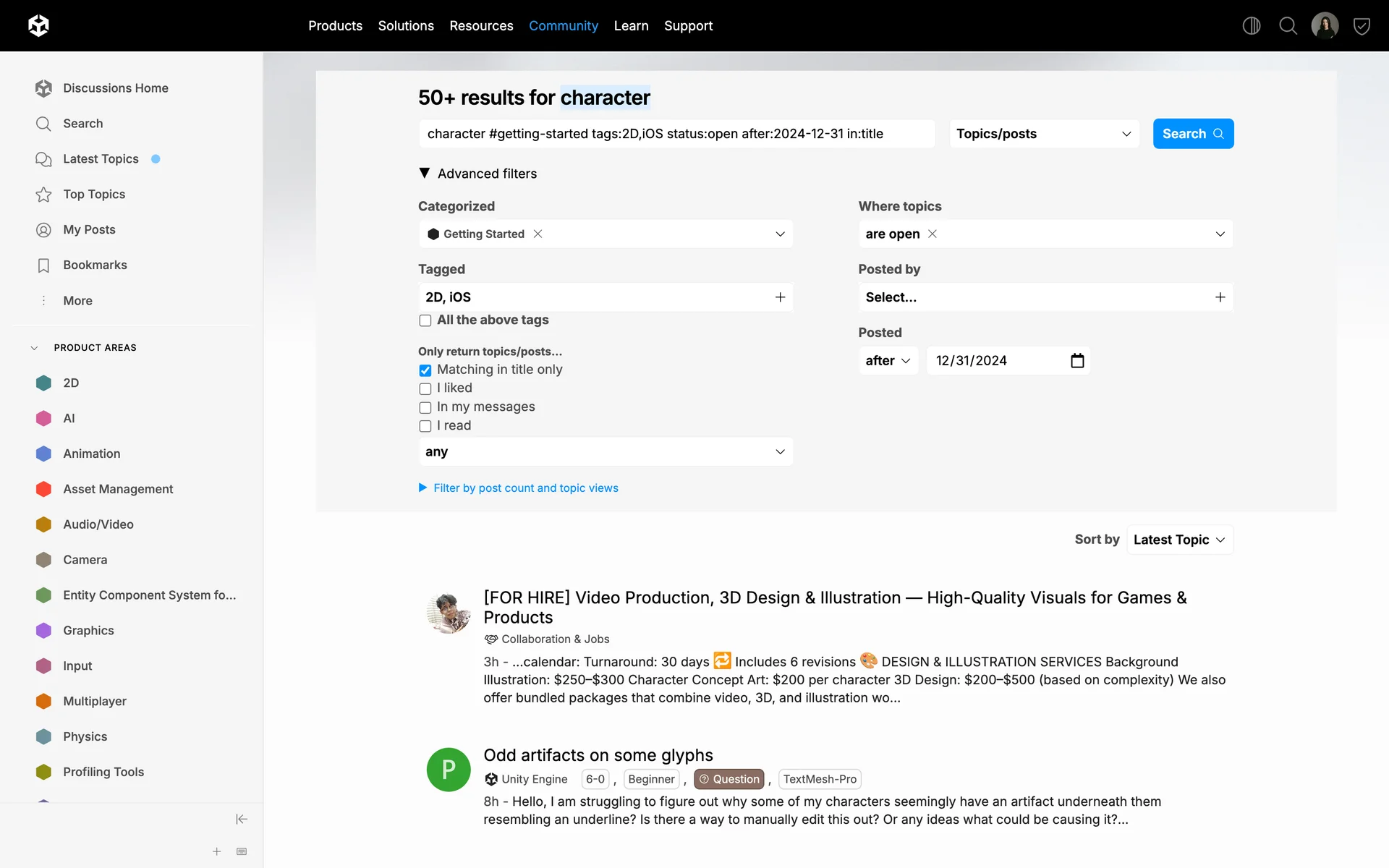Uncheck Matching in title only
The image size is (1389, 868).
pos(425,370)
